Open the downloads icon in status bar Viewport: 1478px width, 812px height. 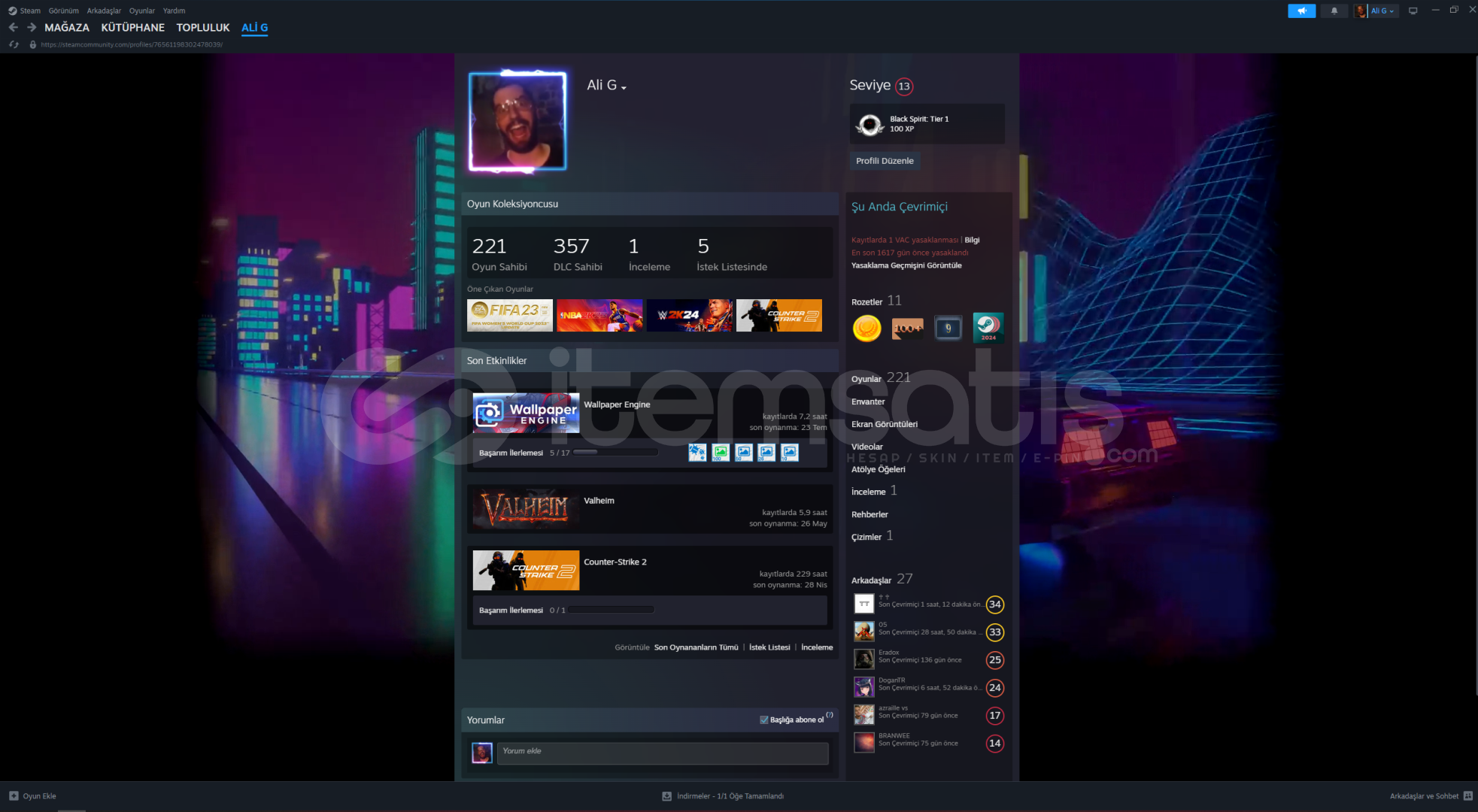pyautogui.click(x=666, y=795)
